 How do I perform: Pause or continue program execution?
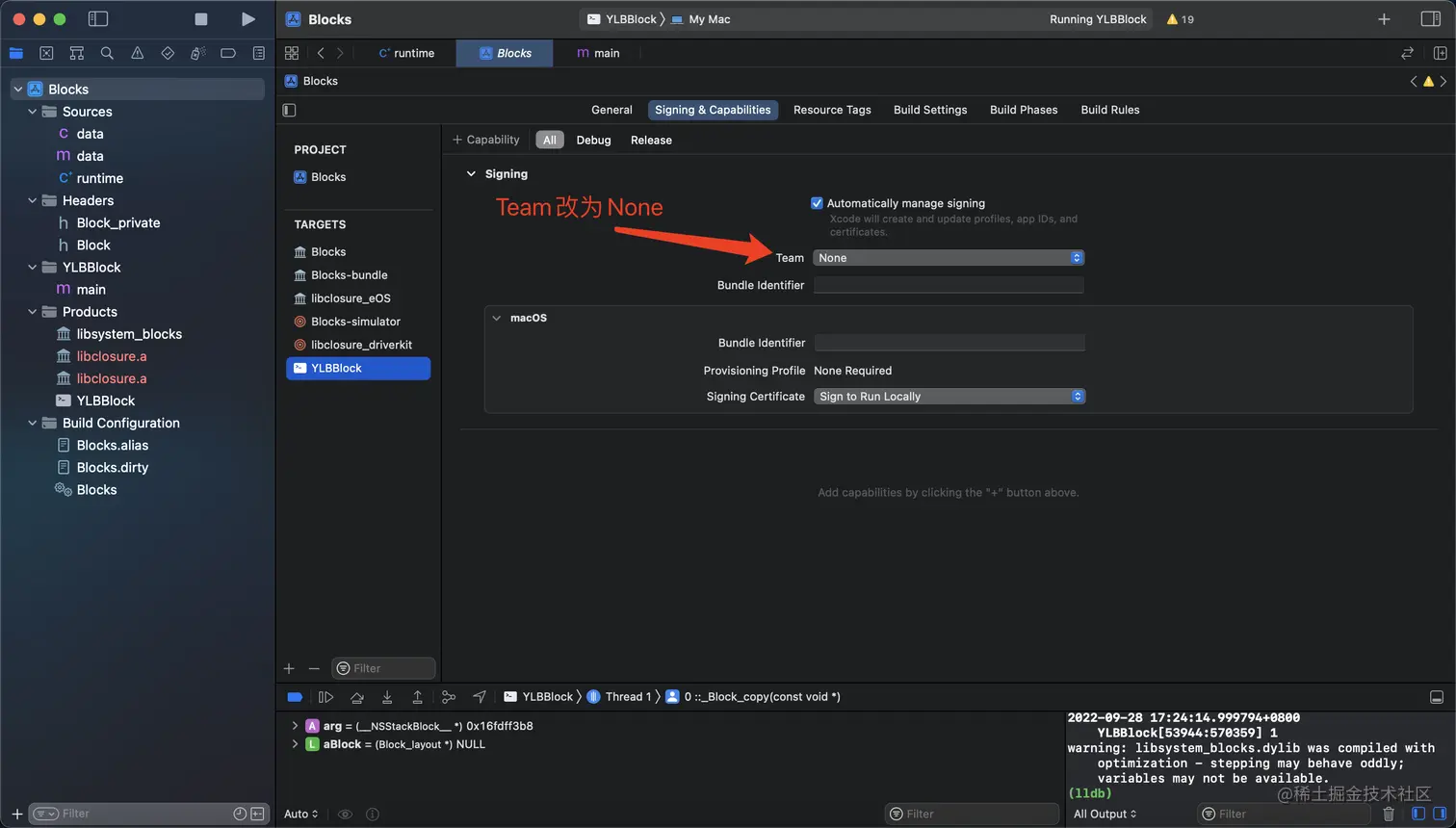tap(325, 697)
